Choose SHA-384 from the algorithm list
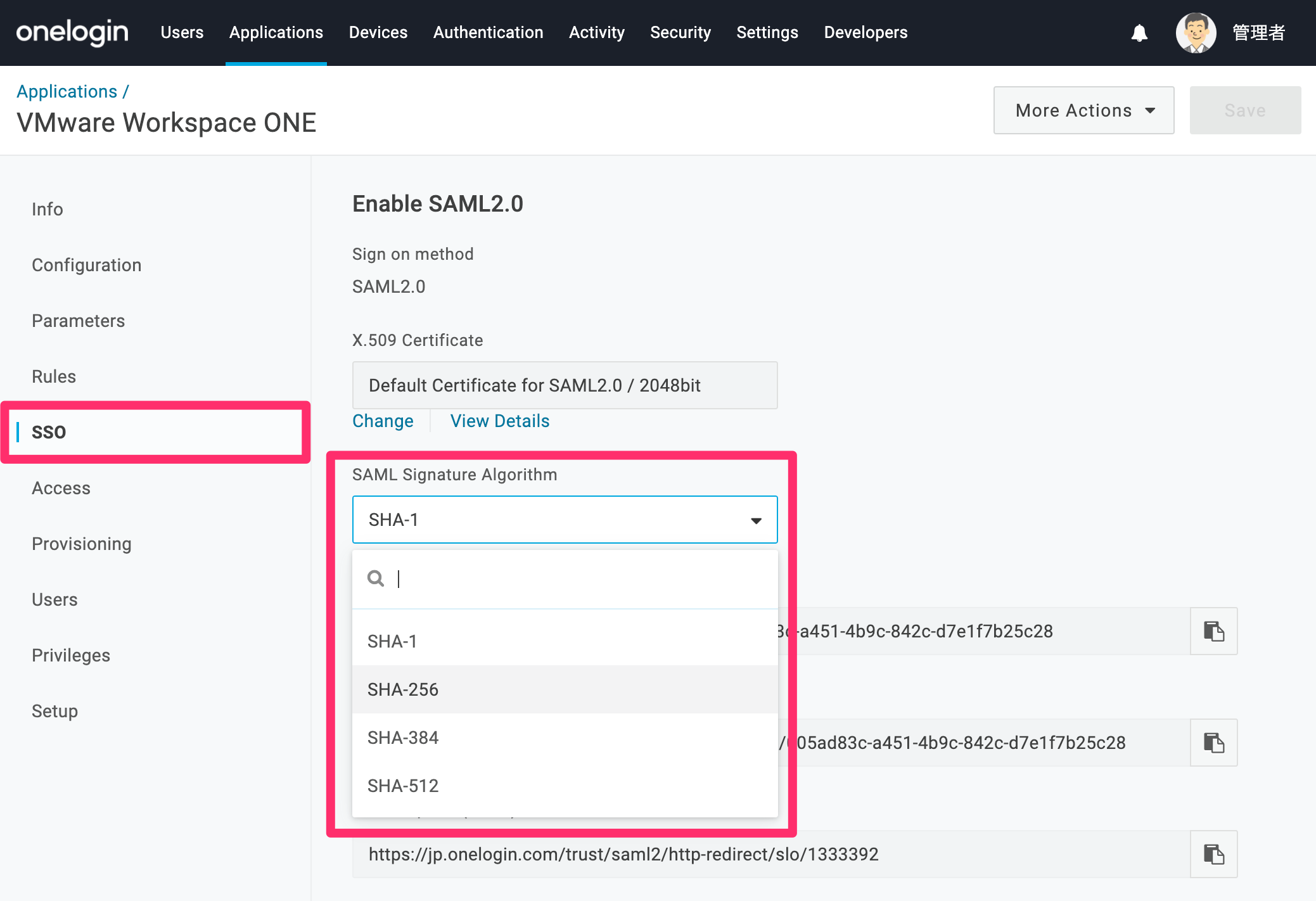 click(x=565, y=738)
